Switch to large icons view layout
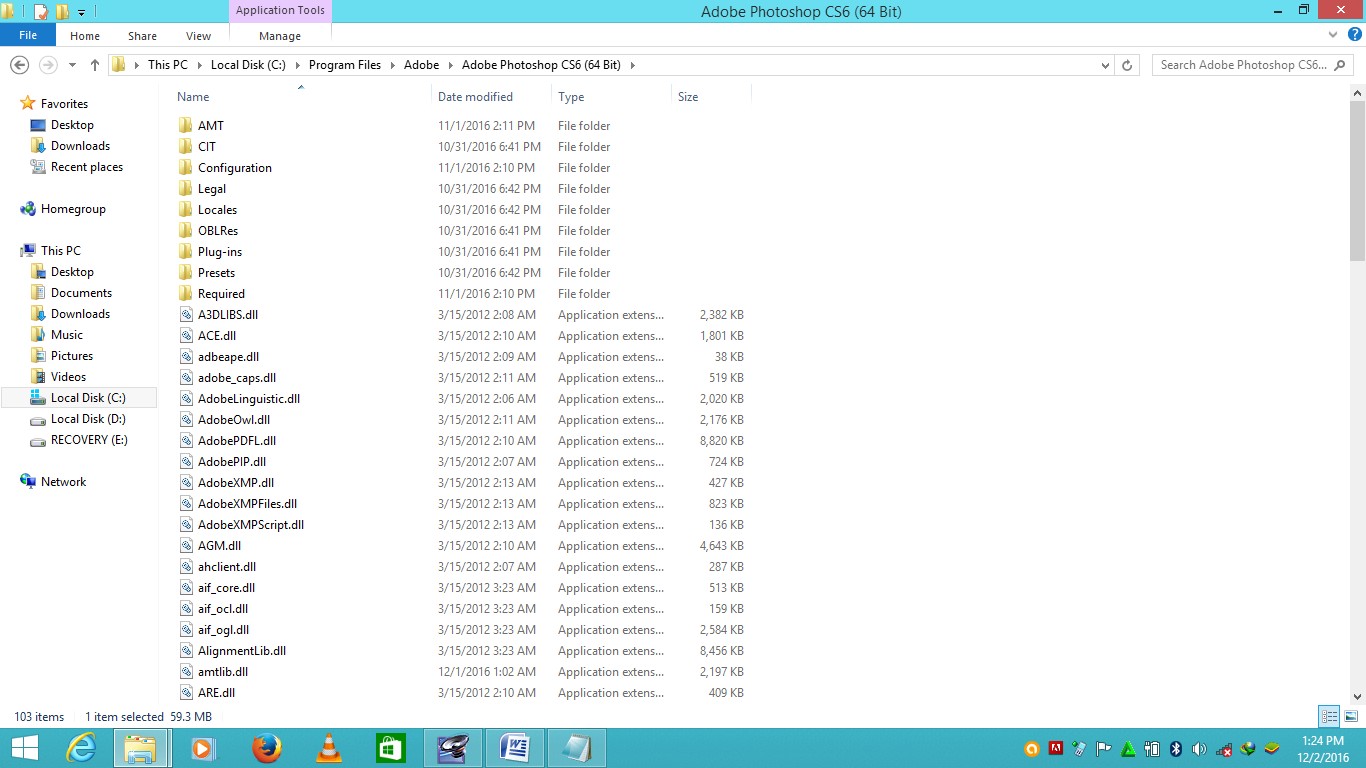The height and width of the screenshot is (768, 1366). [1351, 716]
